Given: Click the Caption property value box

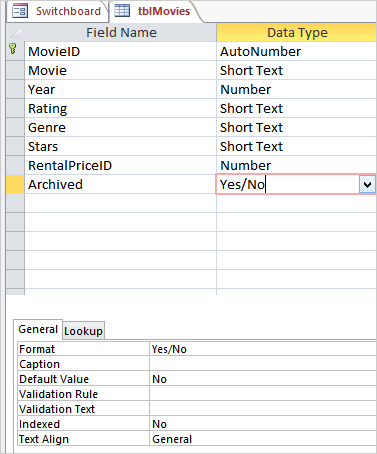Looking at the screenshot, I should click(263, 364).
